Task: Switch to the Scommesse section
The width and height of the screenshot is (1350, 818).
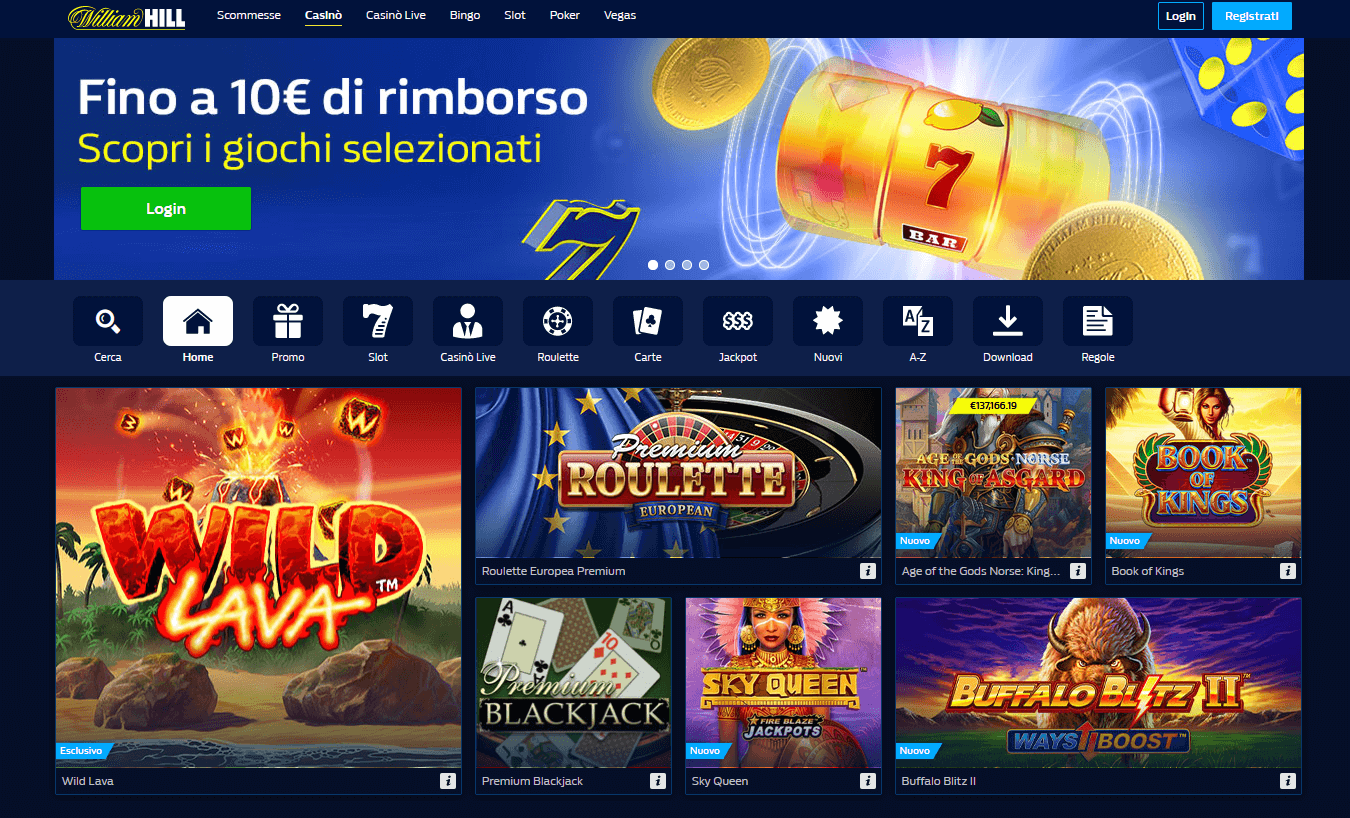Action: [249, 15]
